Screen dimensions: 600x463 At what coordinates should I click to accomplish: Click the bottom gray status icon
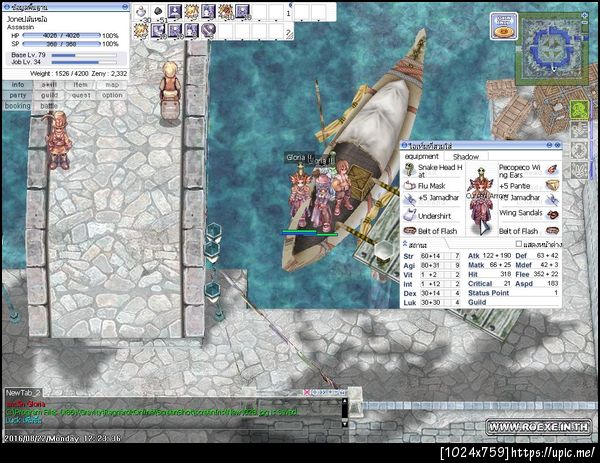point(580,170)
